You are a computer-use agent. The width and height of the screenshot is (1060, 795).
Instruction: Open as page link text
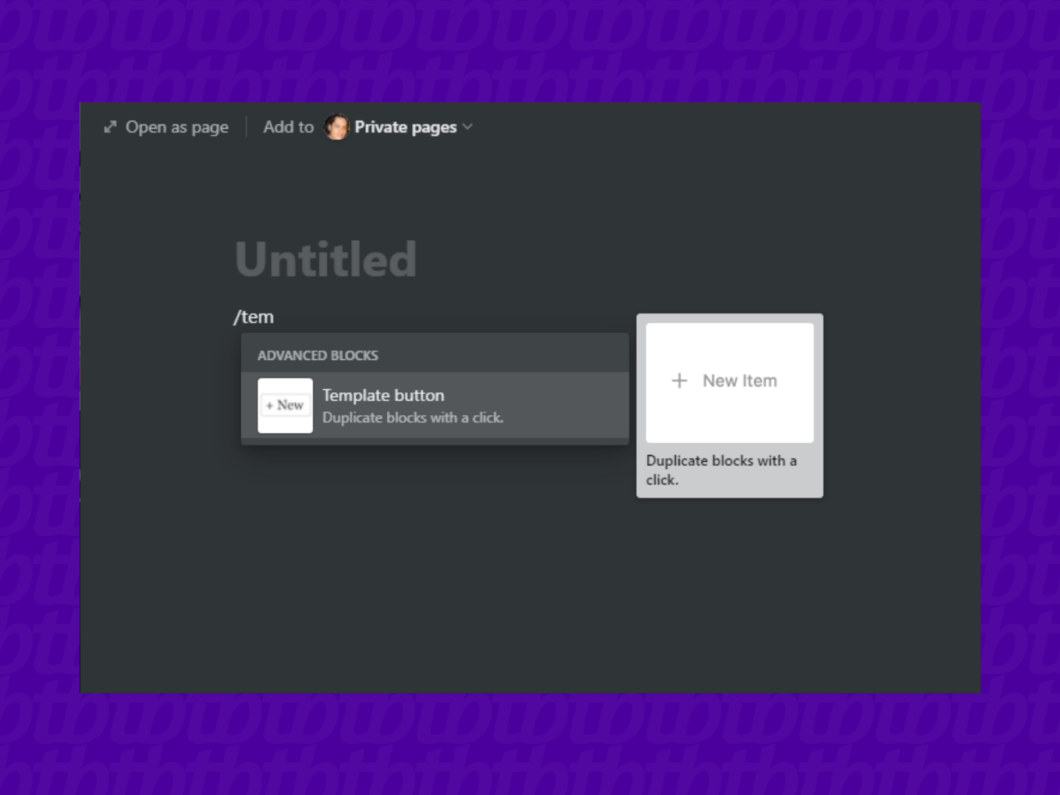coord(177,127)
